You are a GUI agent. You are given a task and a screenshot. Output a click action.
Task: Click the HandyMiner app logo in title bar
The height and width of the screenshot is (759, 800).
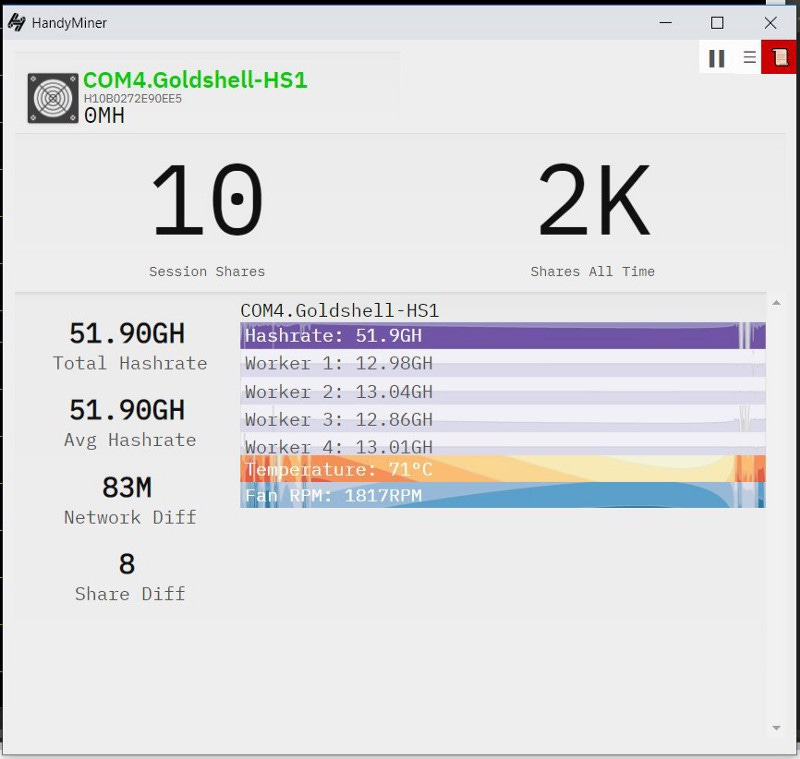[16, 22]
